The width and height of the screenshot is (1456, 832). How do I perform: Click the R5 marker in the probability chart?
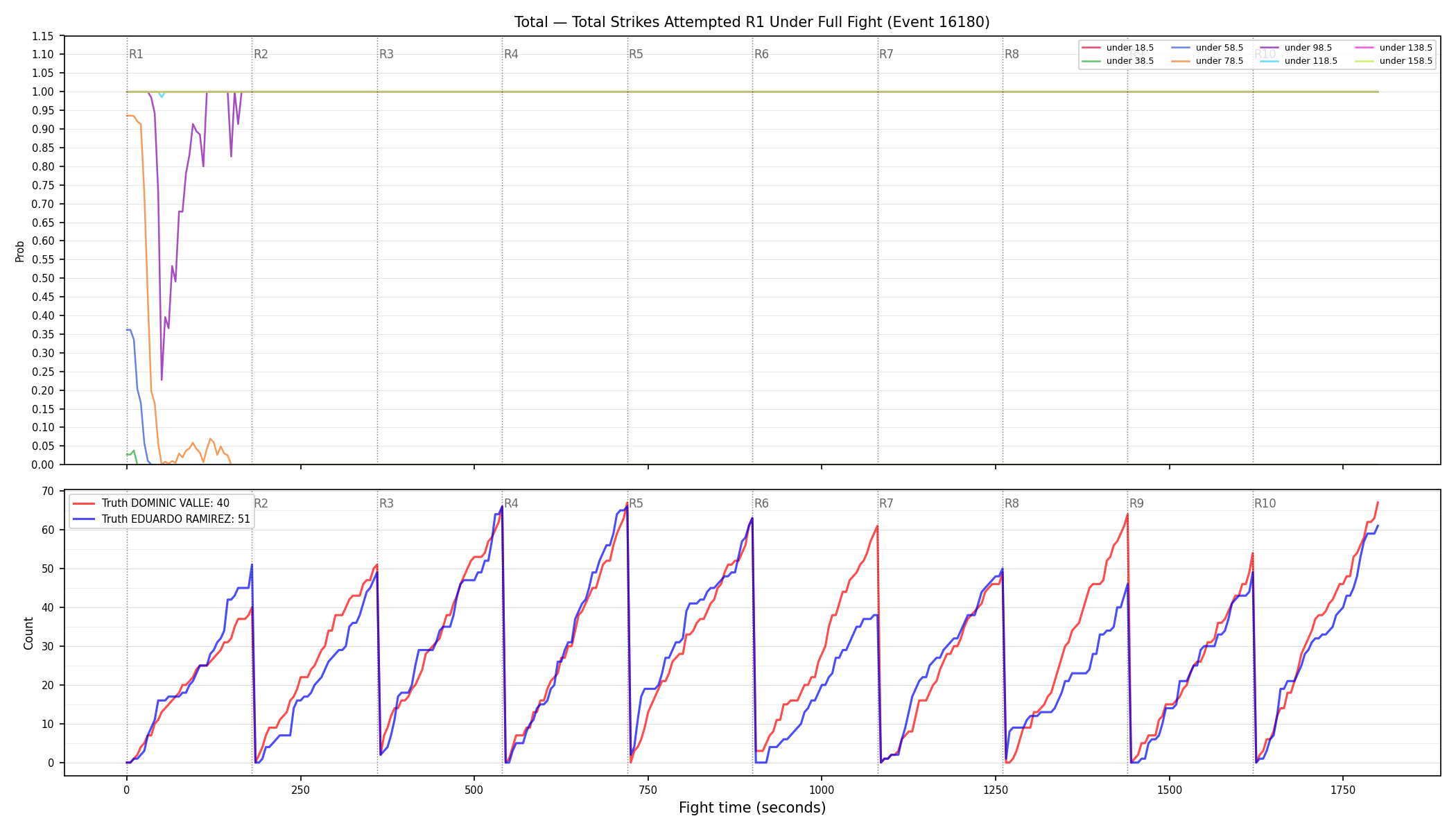pos(636,54)
